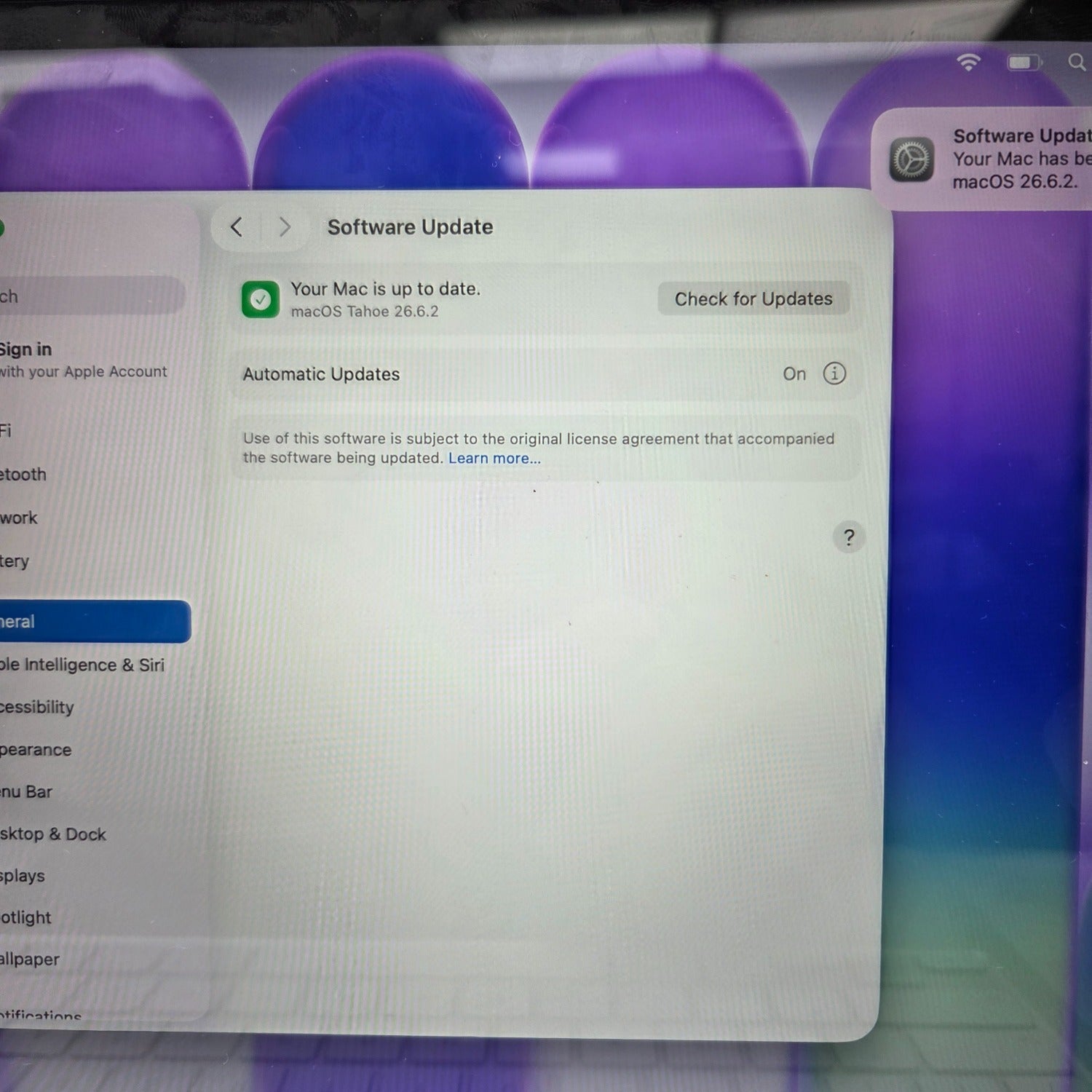Viewport: 1092px width, 1092px height.
Task: Click the green up-to-date checkmark icon
Action: 260,299
